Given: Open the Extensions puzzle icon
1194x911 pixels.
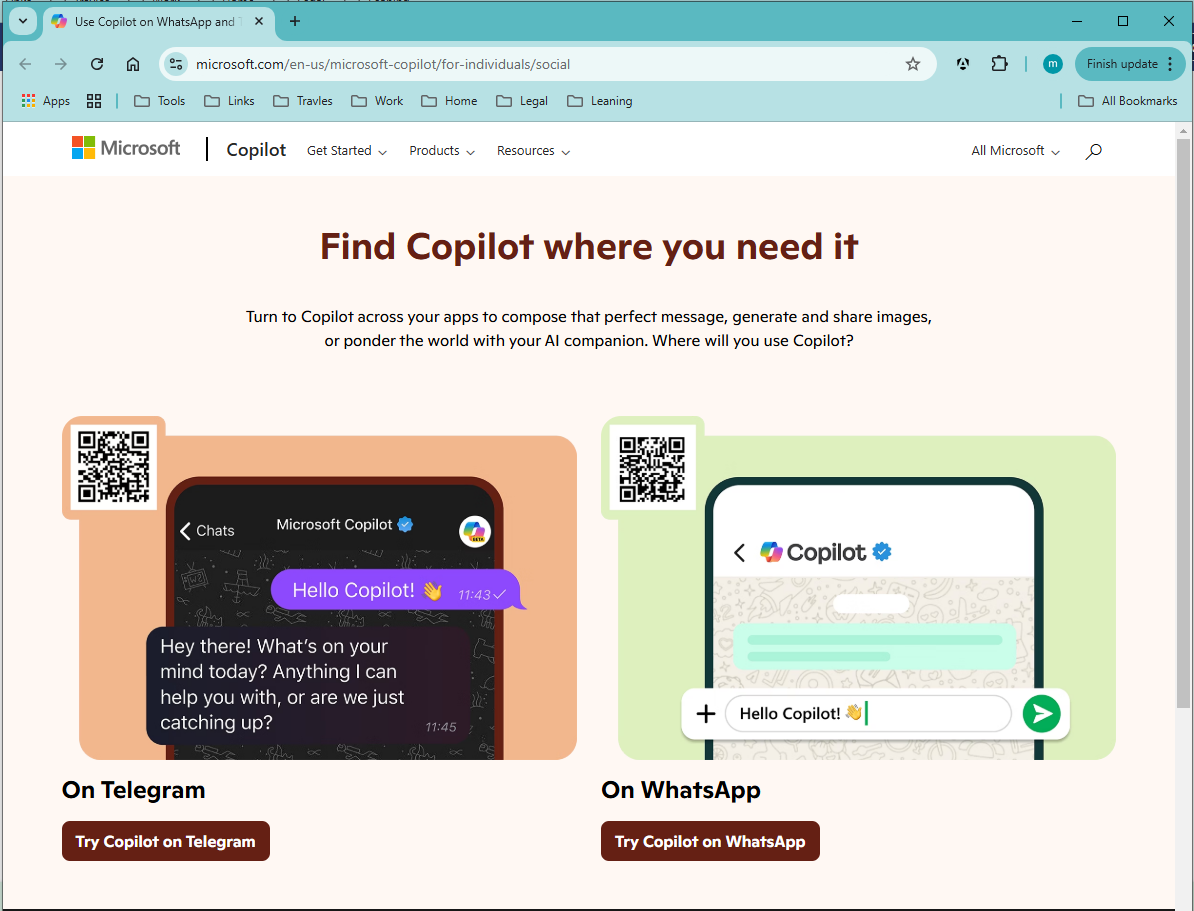Looking at the screenshot, I should click(999, 64).
